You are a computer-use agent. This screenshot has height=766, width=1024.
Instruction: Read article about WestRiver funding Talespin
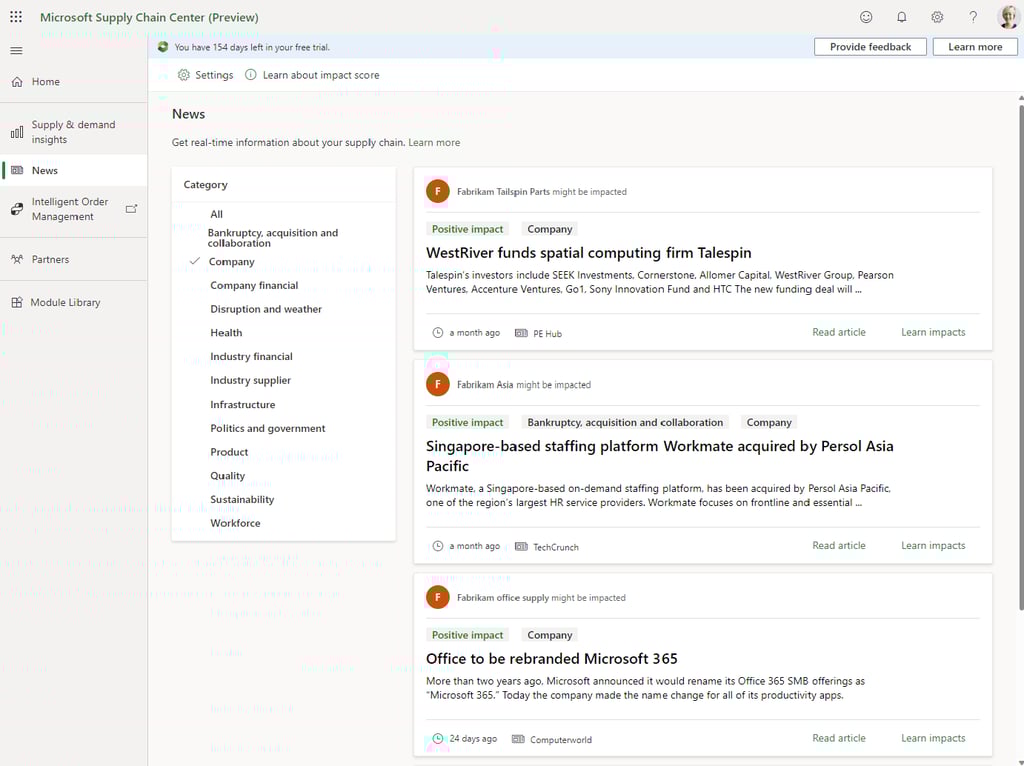(x=838, y=332)
